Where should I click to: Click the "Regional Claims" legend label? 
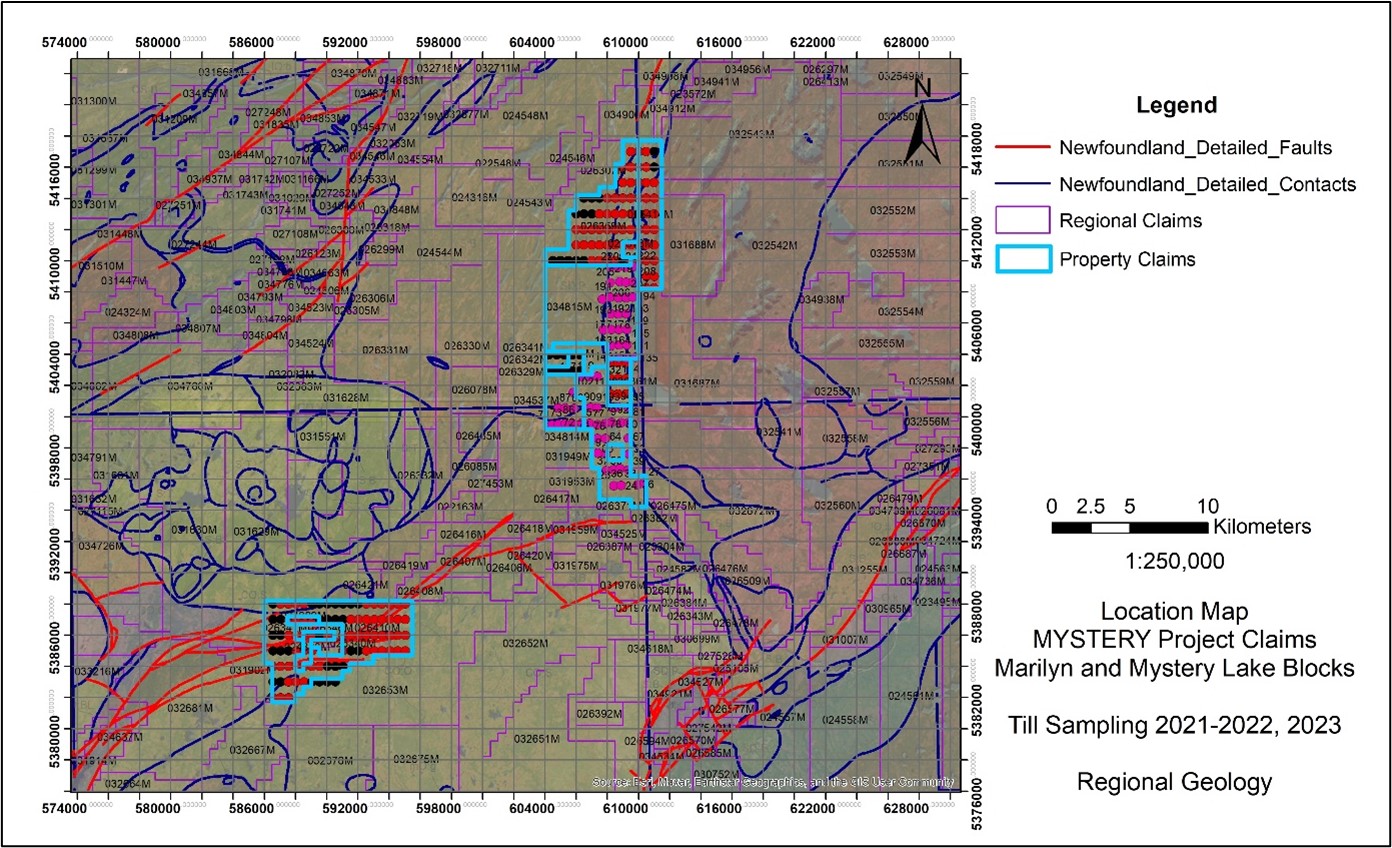pyautogui.click(x=1131, y=221)
